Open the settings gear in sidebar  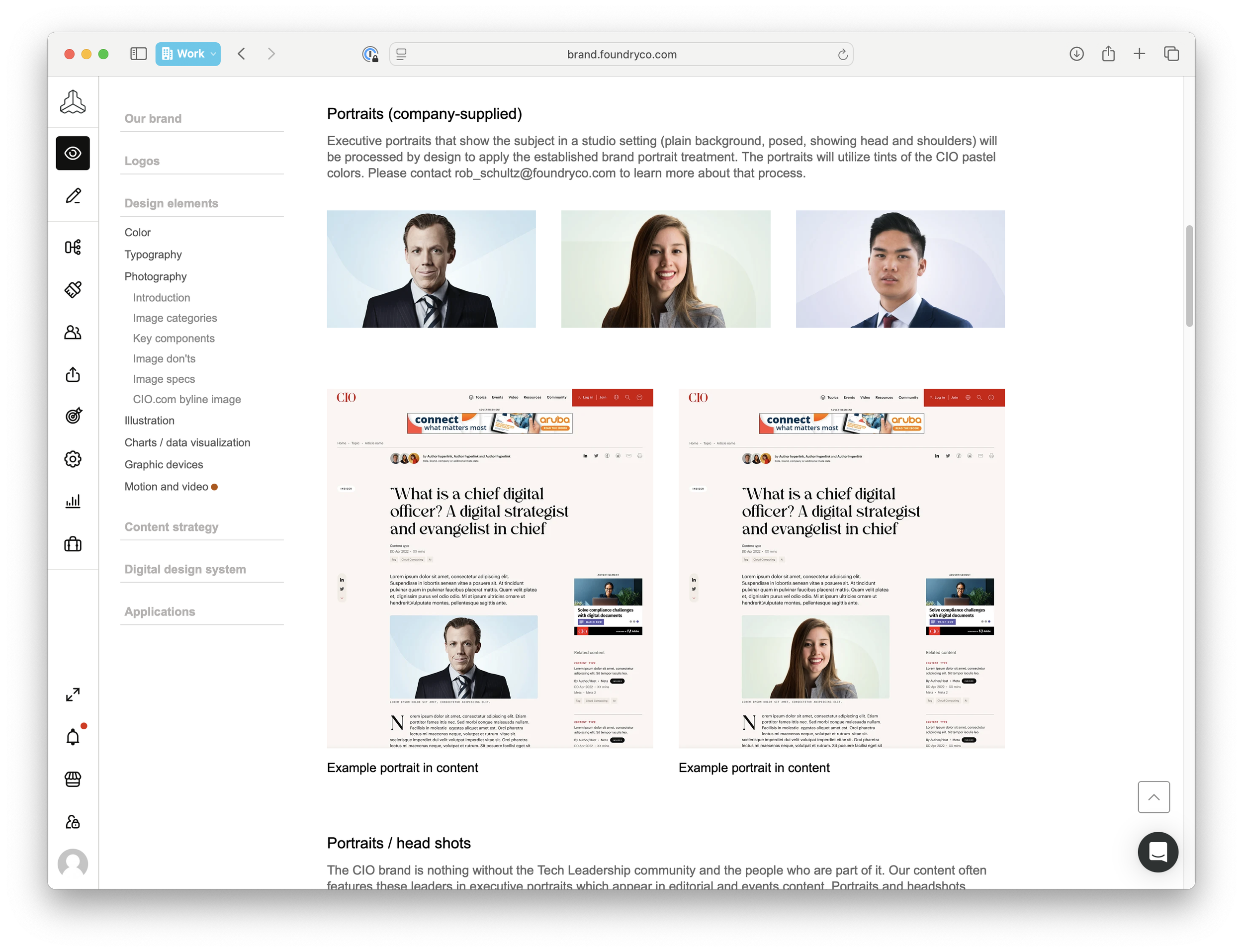point(73,459)
